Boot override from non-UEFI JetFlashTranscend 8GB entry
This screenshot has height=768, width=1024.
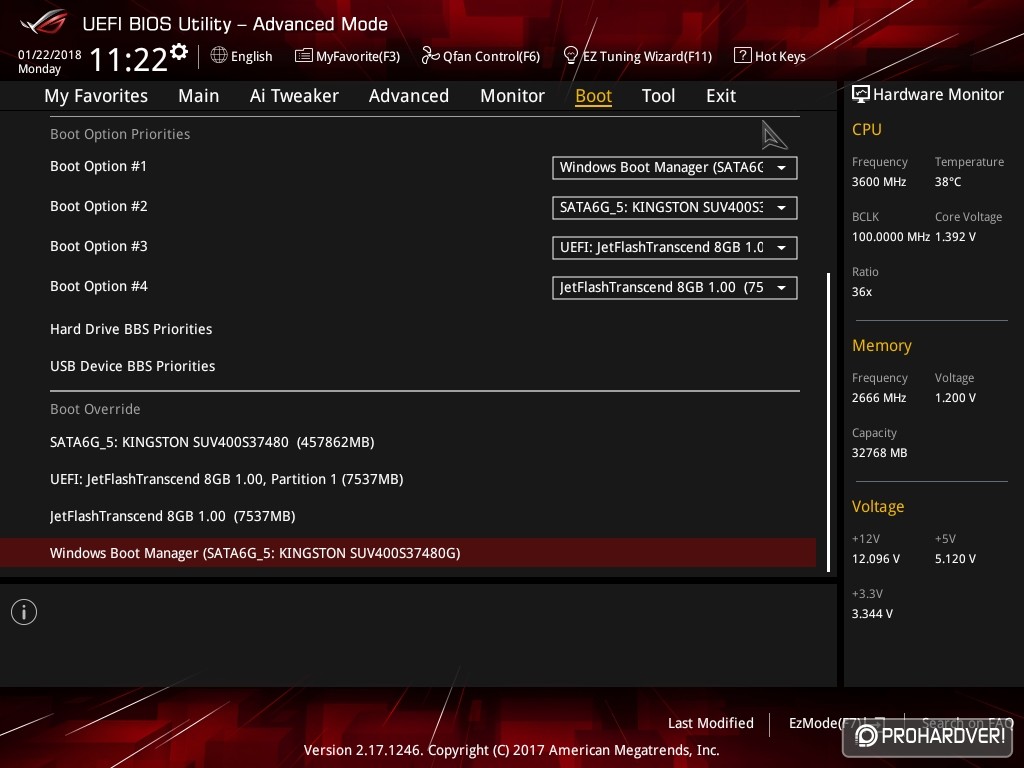click(x=172, y=517)
